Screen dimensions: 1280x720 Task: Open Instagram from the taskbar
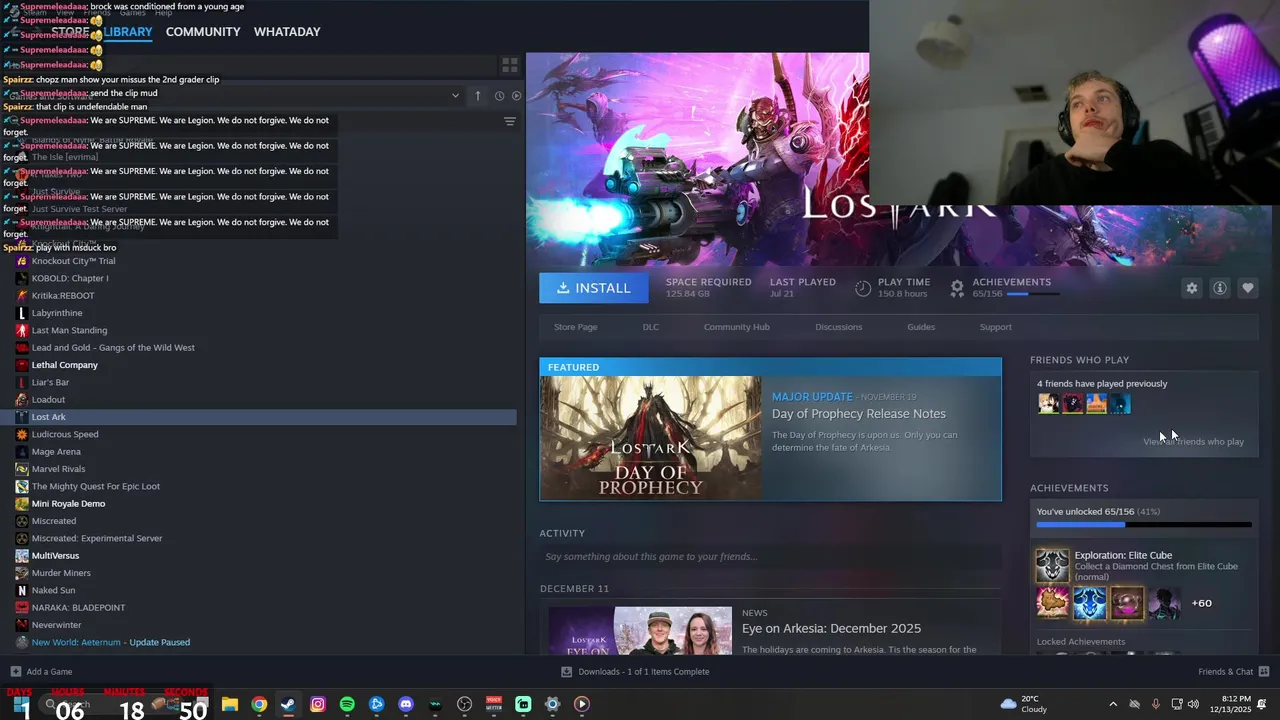point(318,704)
